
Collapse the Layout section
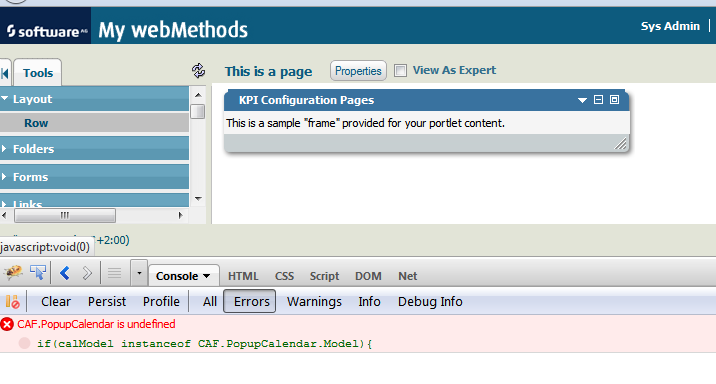pyautogui.click(x=95, y=99)
